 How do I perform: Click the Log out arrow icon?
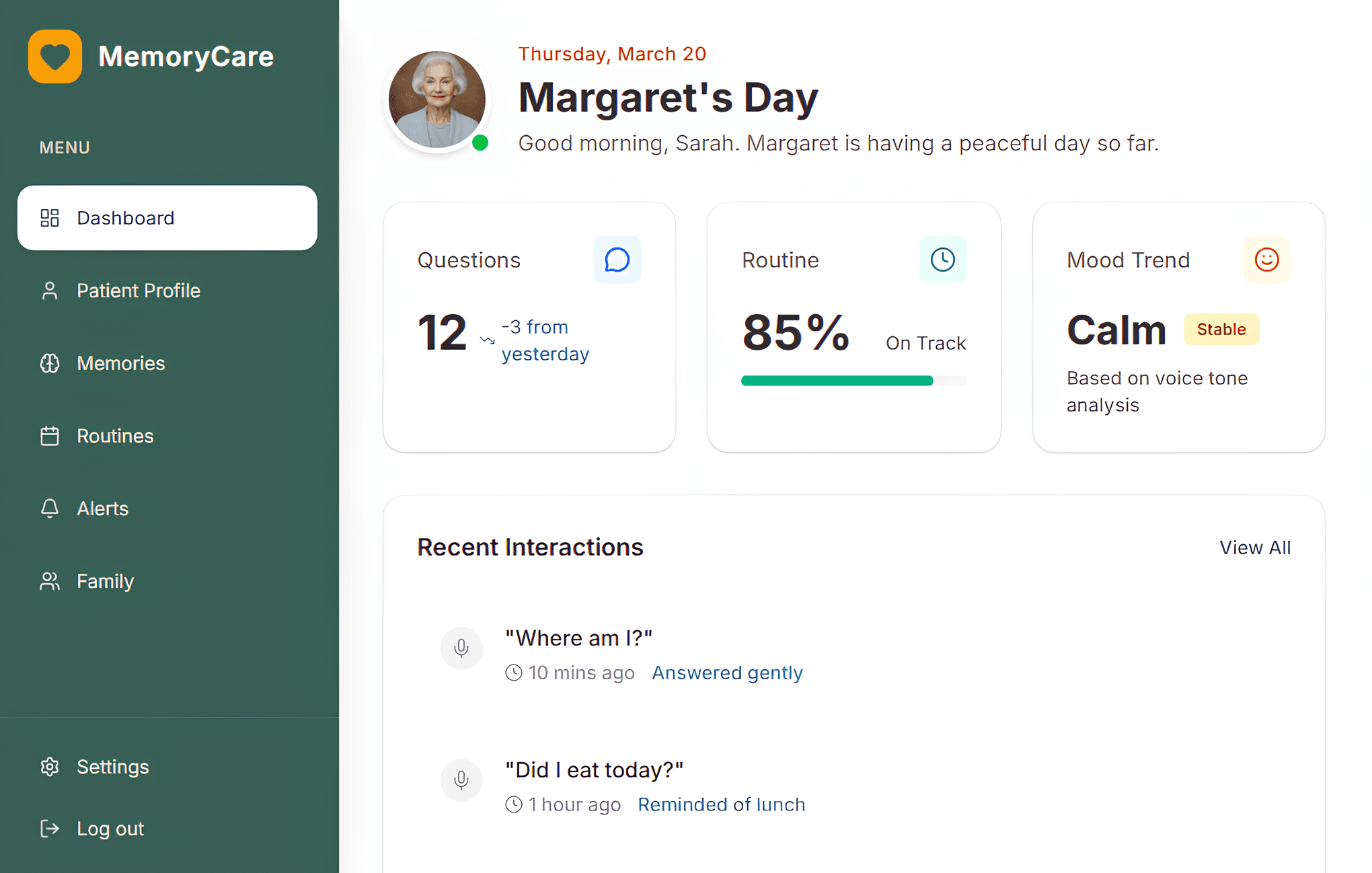(50, 829)
